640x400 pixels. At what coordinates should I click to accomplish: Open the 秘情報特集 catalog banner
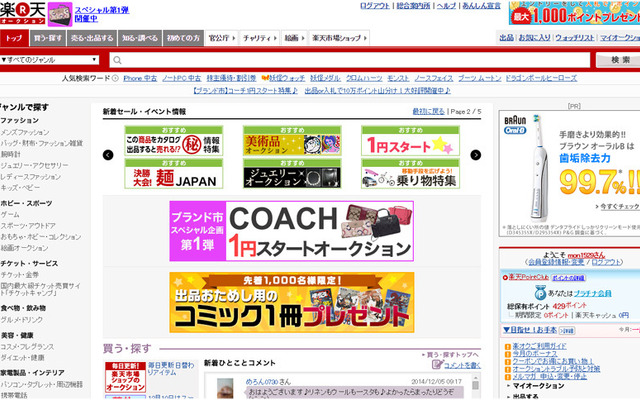(174, 141)
